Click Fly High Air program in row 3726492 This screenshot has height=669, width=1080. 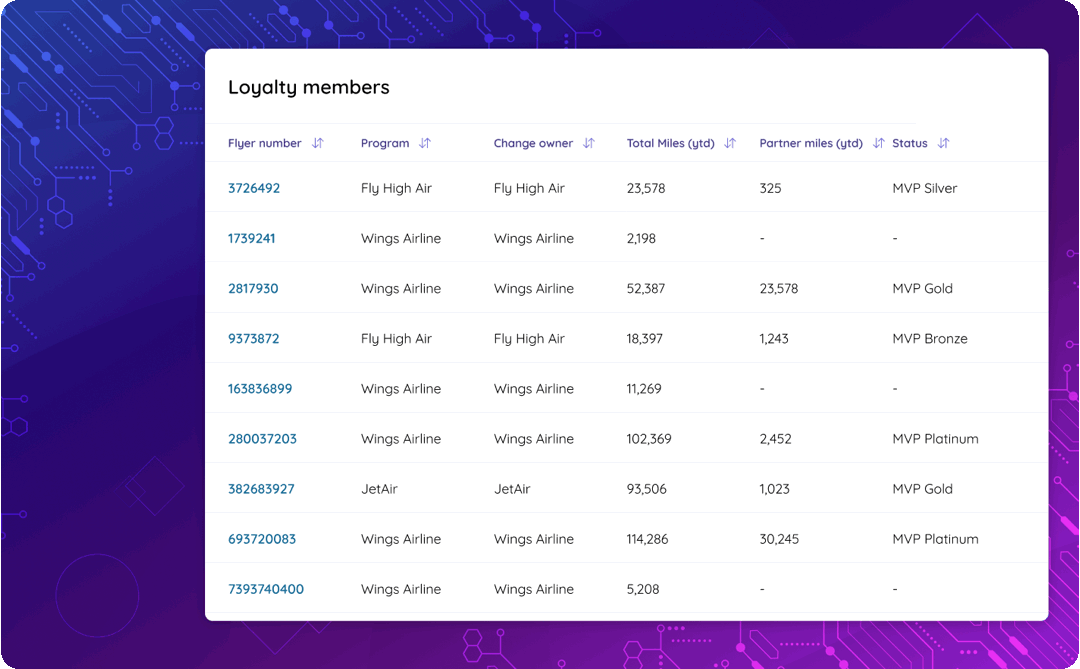pos(396,188)
